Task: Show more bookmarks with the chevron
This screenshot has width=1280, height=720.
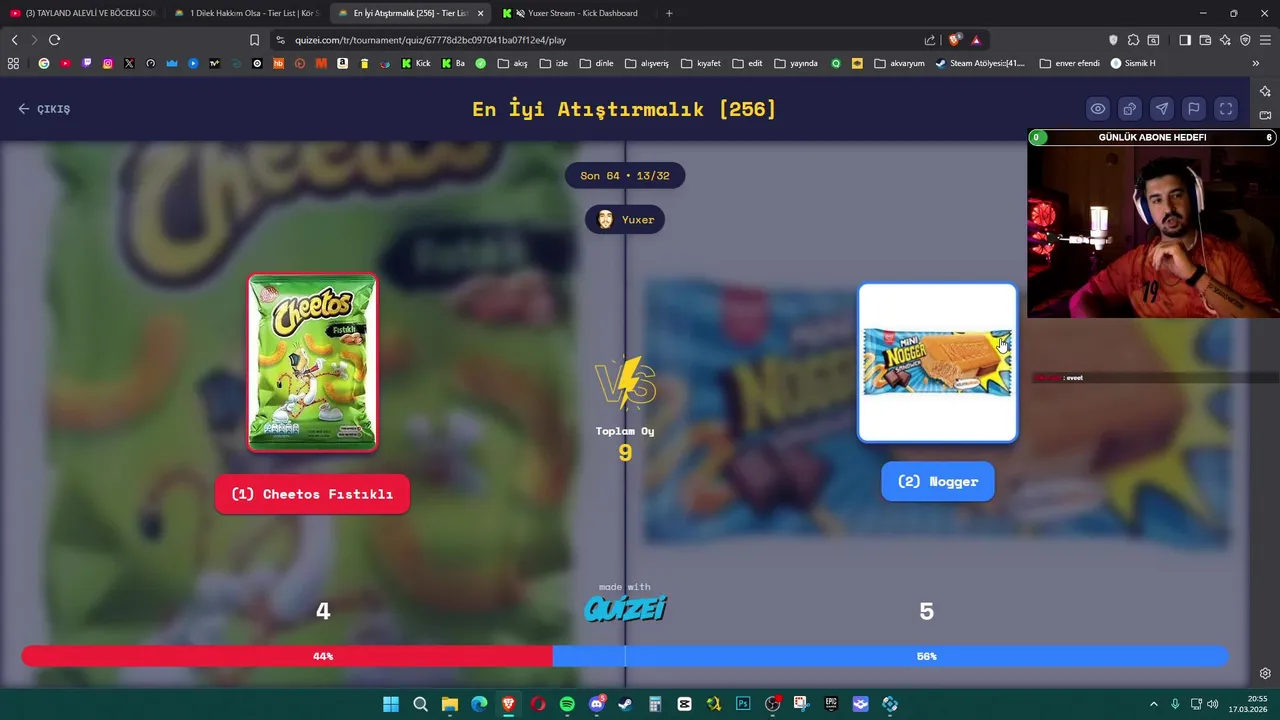Action: click(x=1255, y=63)
